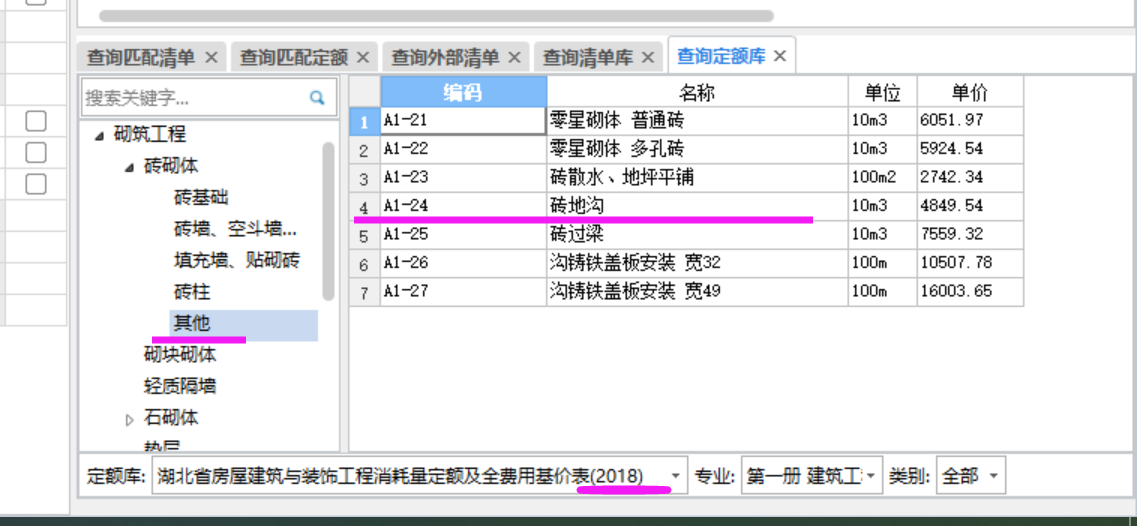This screenshot has height=526, width=1137.
Task: Click code cell A1-22
Action: (x=463, y=149)
